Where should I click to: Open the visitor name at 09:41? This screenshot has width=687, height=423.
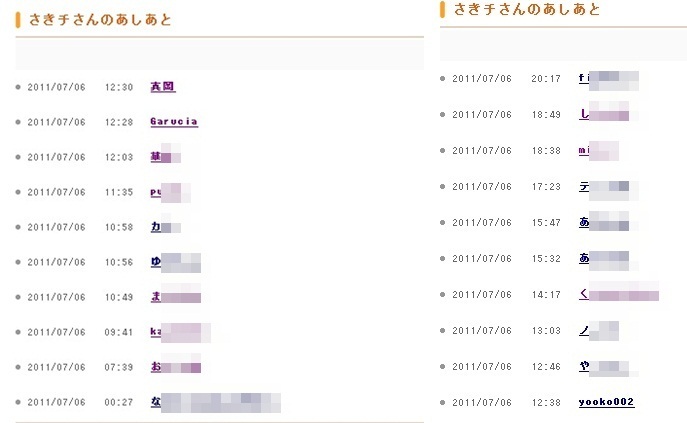click(x=178, y=332)
